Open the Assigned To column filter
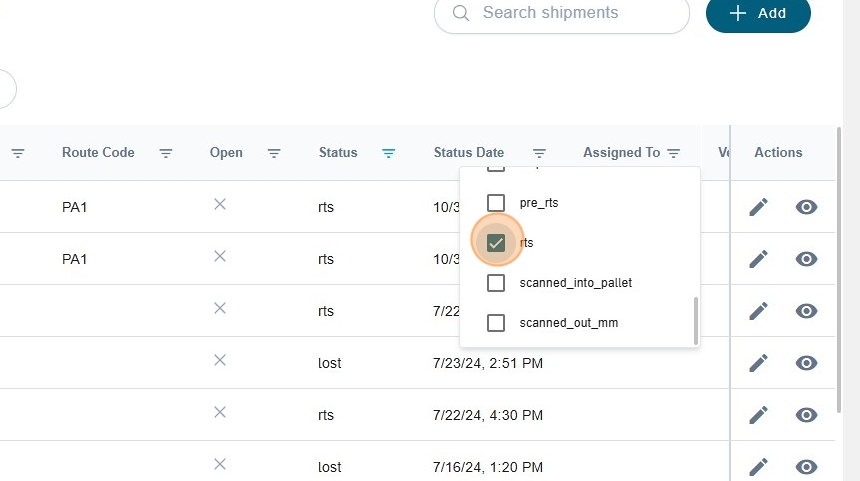Image resolution: width=860 pixels, height=481 pixels. pyautogui.click(x=674, y=153)
